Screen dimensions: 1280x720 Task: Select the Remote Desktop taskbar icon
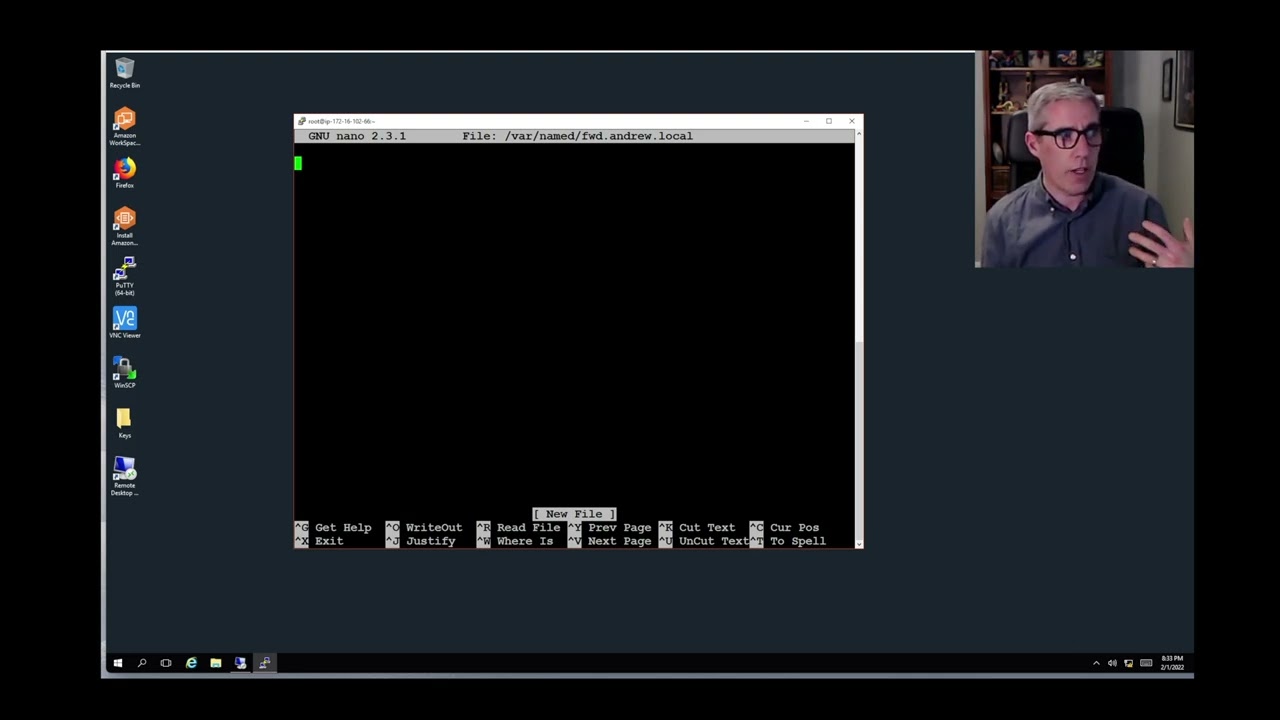coord(240,663)
